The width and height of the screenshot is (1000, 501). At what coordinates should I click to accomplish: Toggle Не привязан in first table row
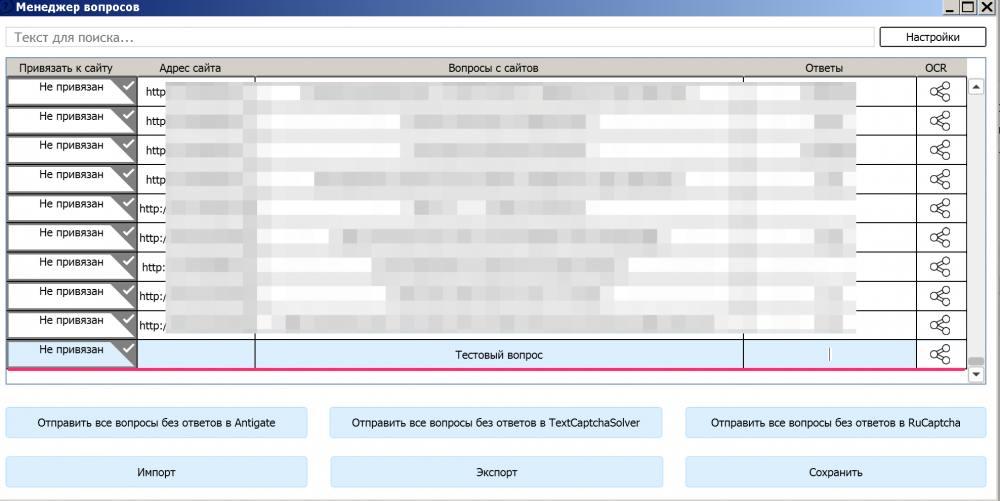pyautogui.click(x=72, y=91)
